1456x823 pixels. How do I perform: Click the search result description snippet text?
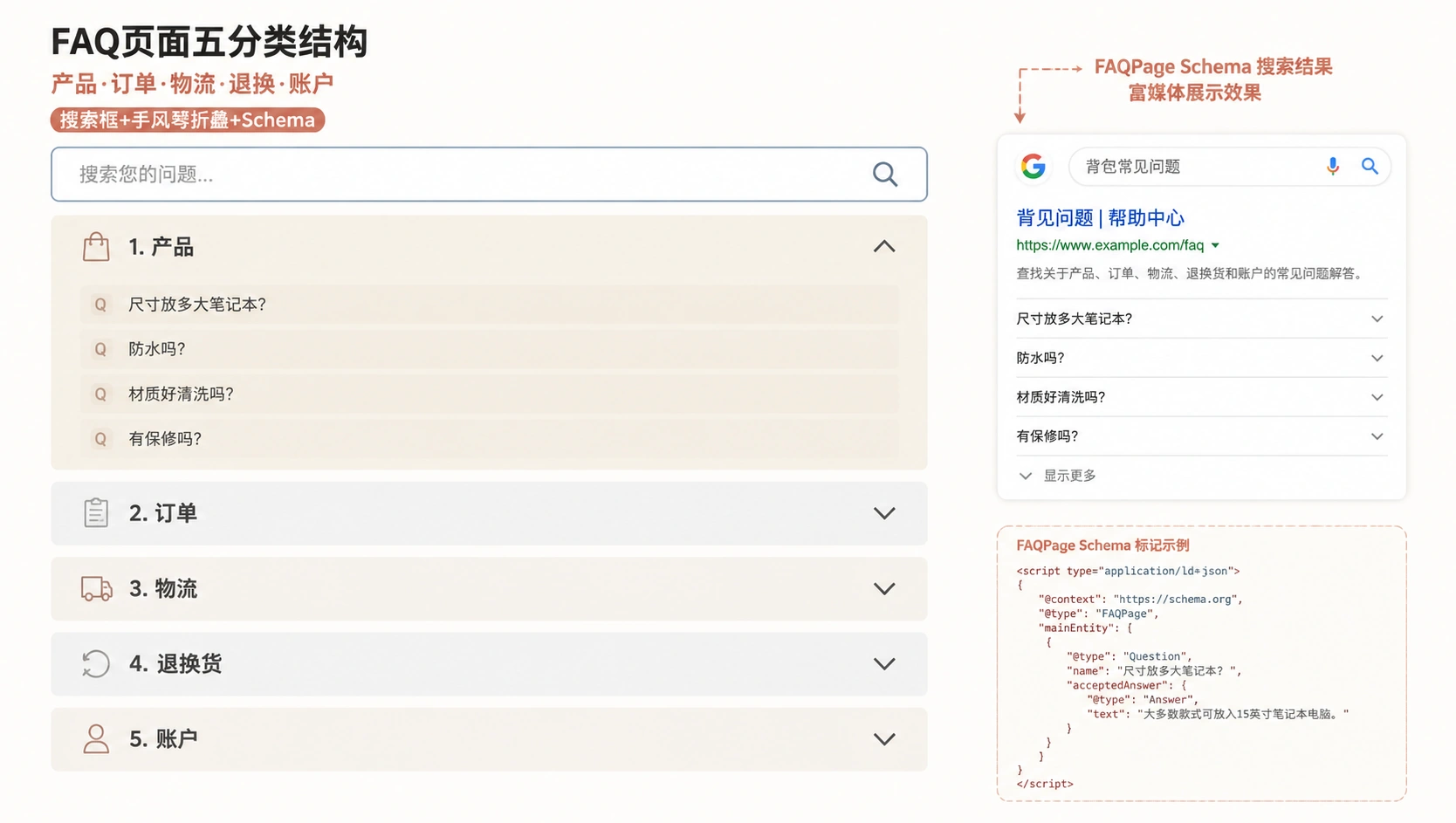(x=1191, y=273)
